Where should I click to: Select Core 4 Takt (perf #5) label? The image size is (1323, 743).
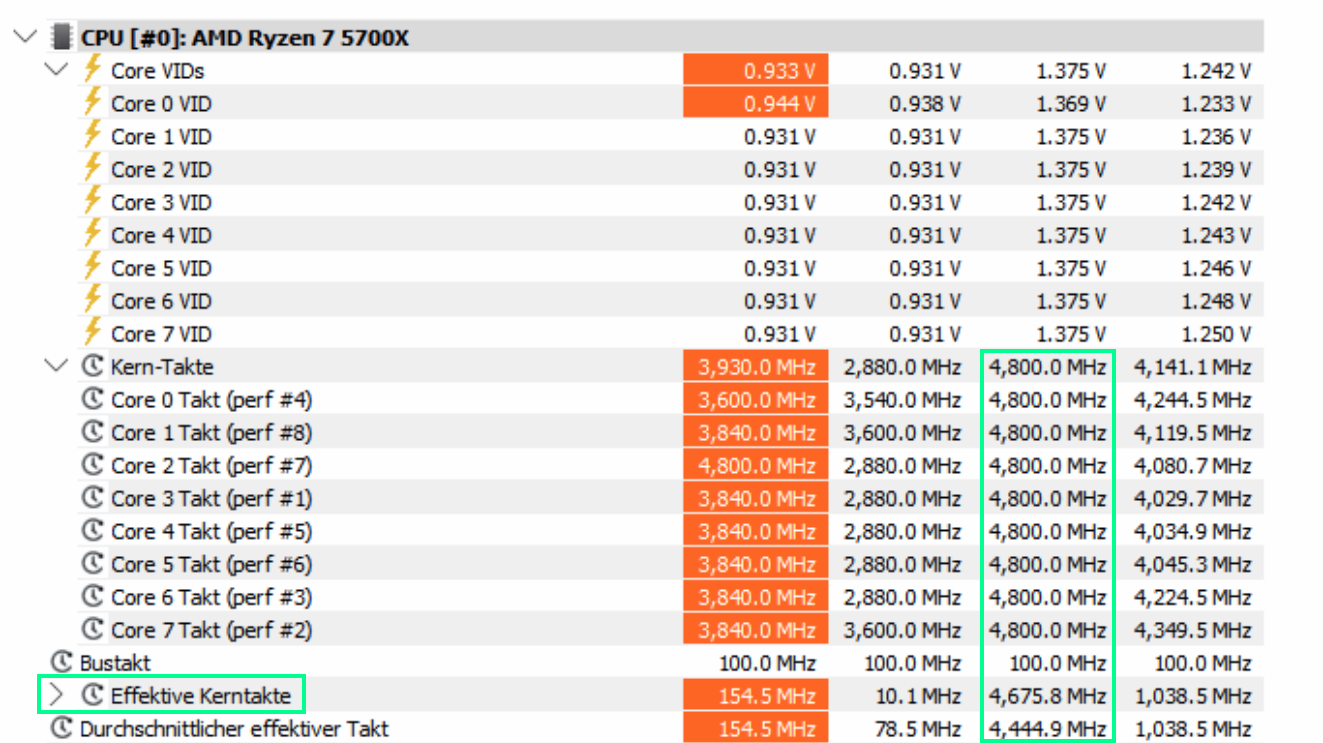point(211,532)
